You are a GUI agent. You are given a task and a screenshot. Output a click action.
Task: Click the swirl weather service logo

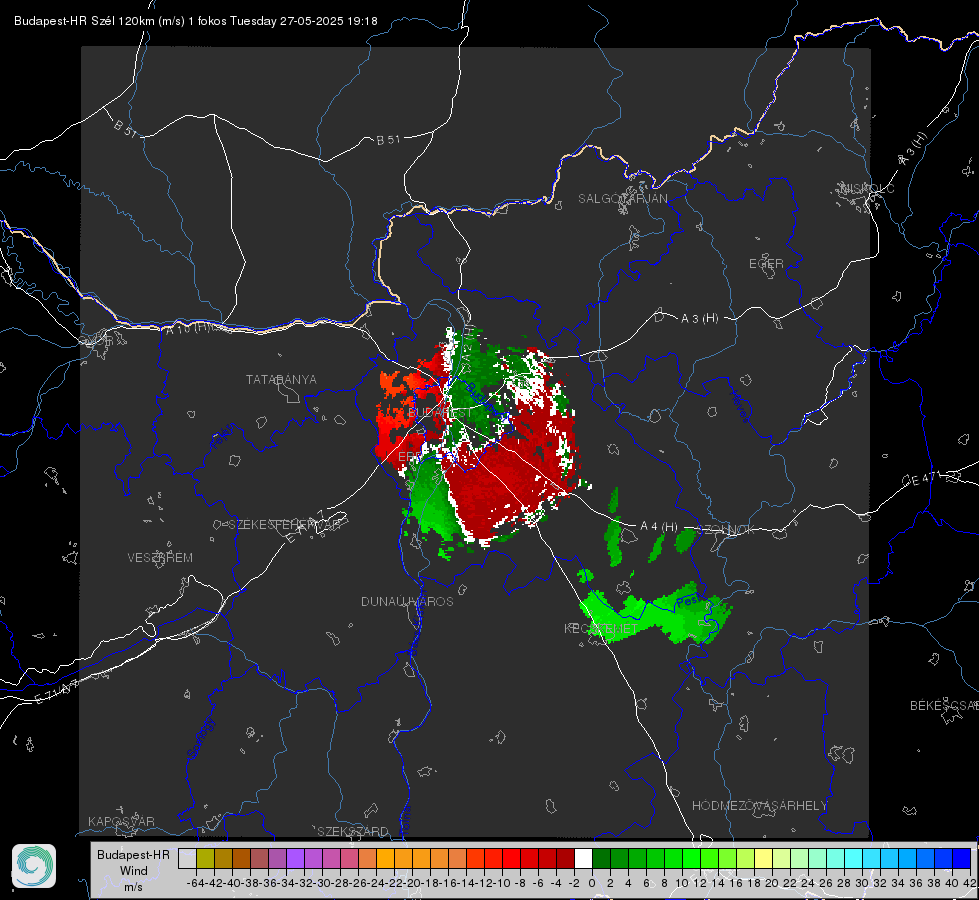(x=34, y=866)
